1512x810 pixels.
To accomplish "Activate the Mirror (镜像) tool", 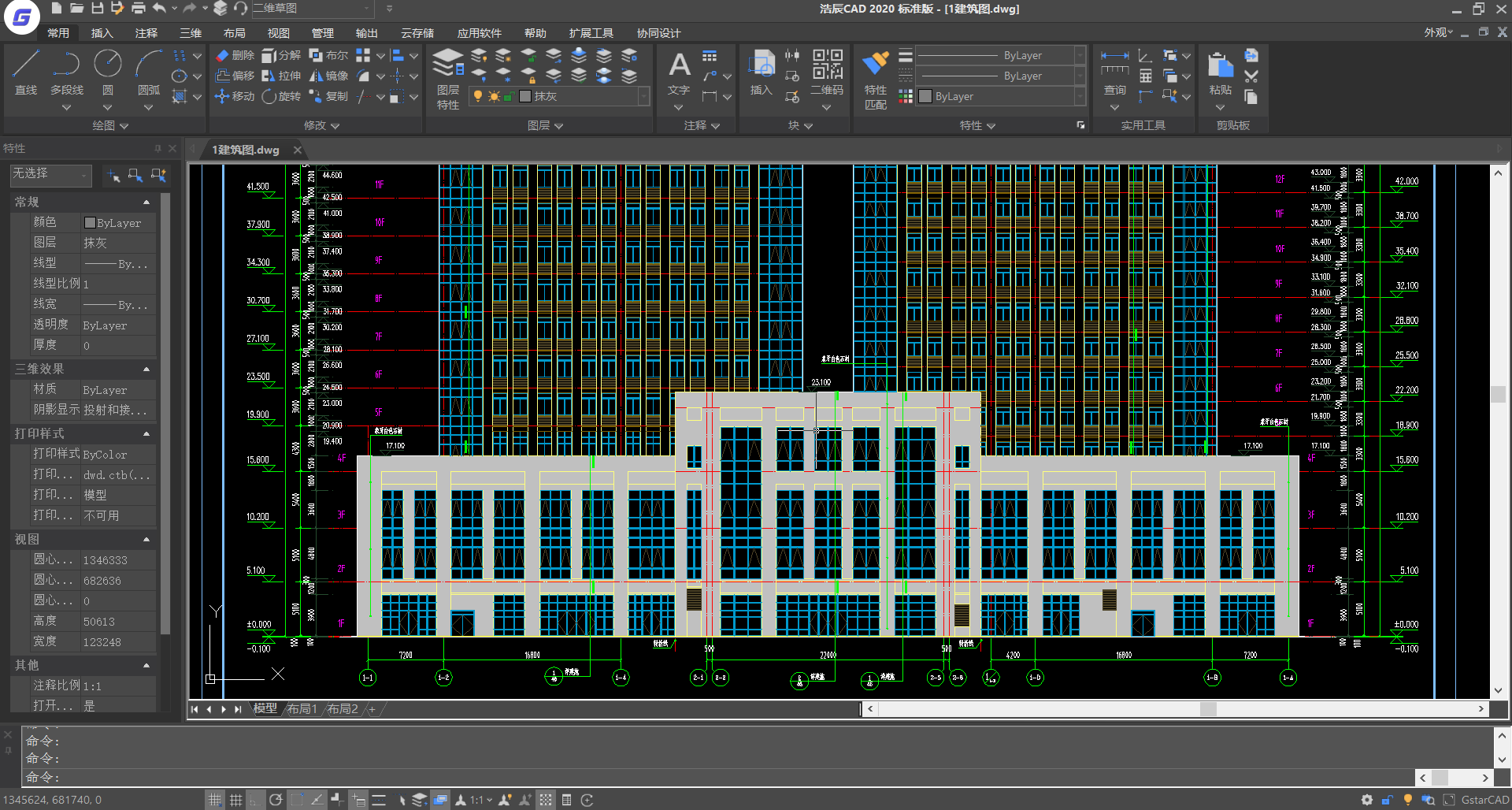I will 329,76.
